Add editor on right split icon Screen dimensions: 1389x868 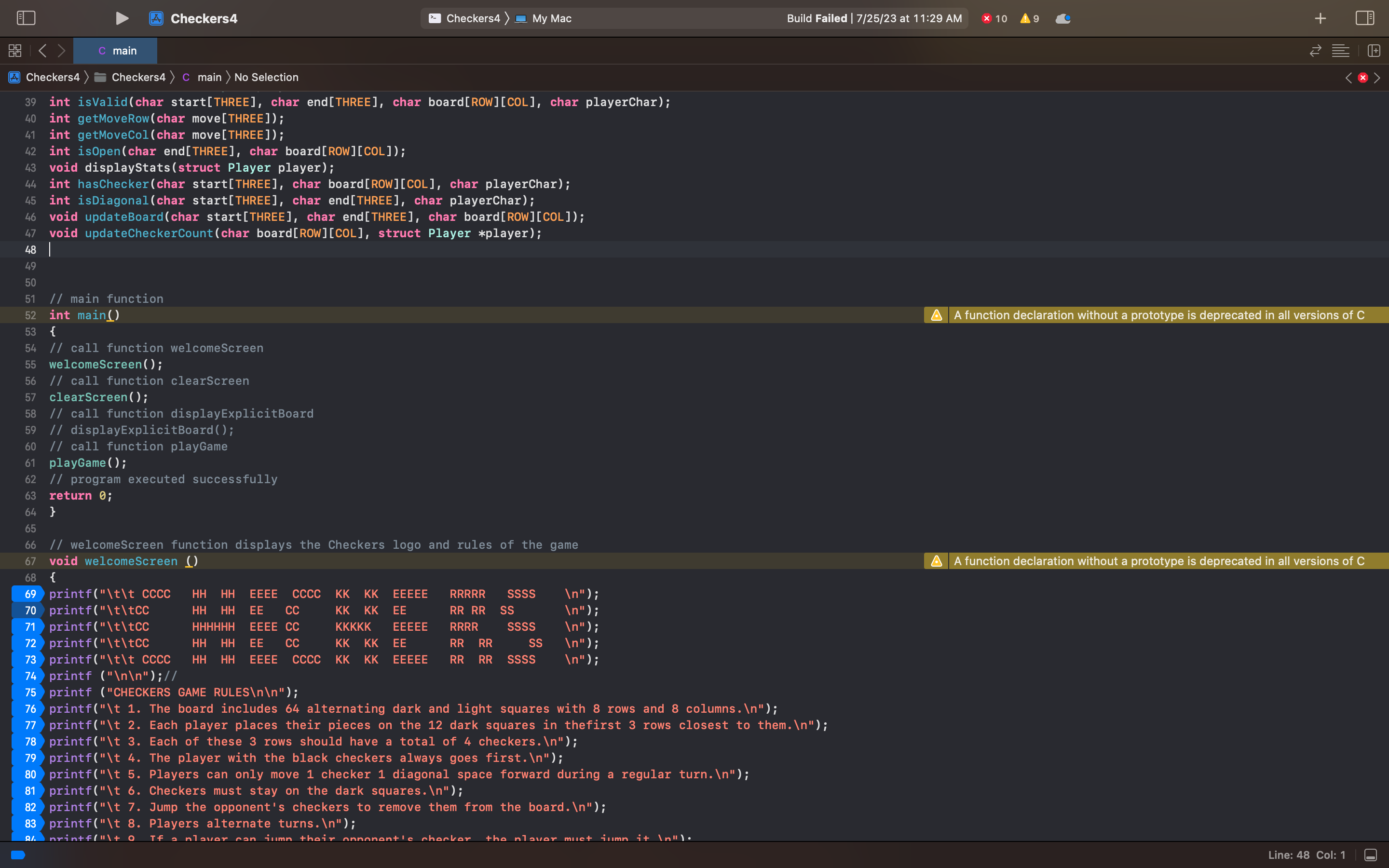point(1374,51)
